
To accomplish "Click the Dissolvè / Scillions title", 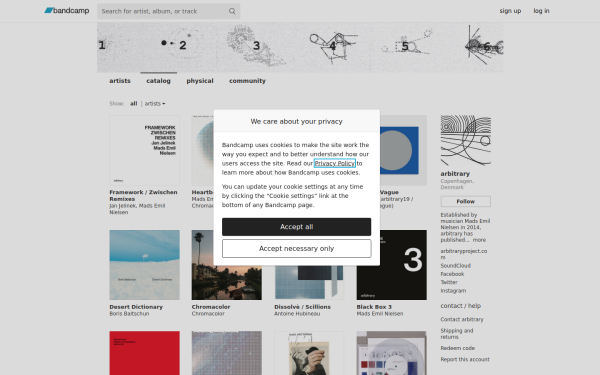I will 302,307.
